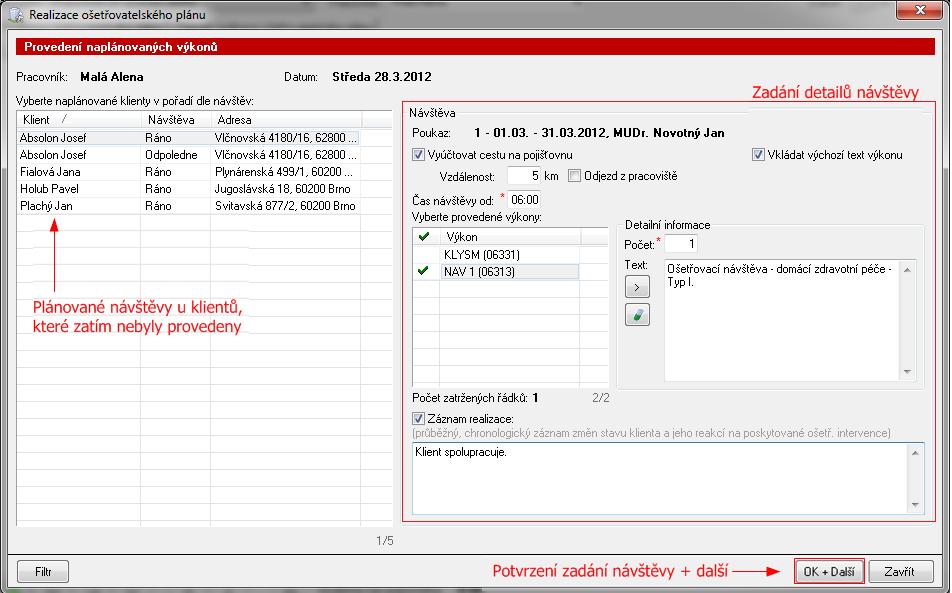Viewport: 952px width, 593px height.
Task: Enable Odjezd z pracoviště checkbox
Action: tap(574, 176)
